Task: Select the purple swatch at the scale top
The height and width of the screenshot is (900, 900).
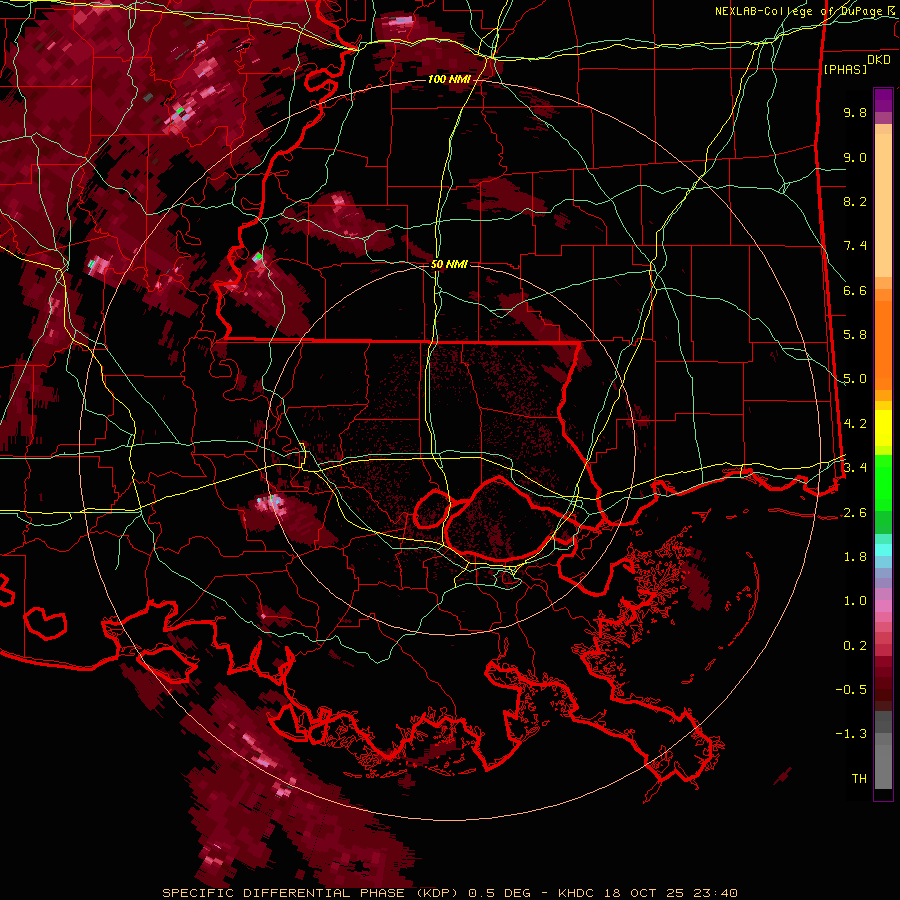Action: point(883,100)
